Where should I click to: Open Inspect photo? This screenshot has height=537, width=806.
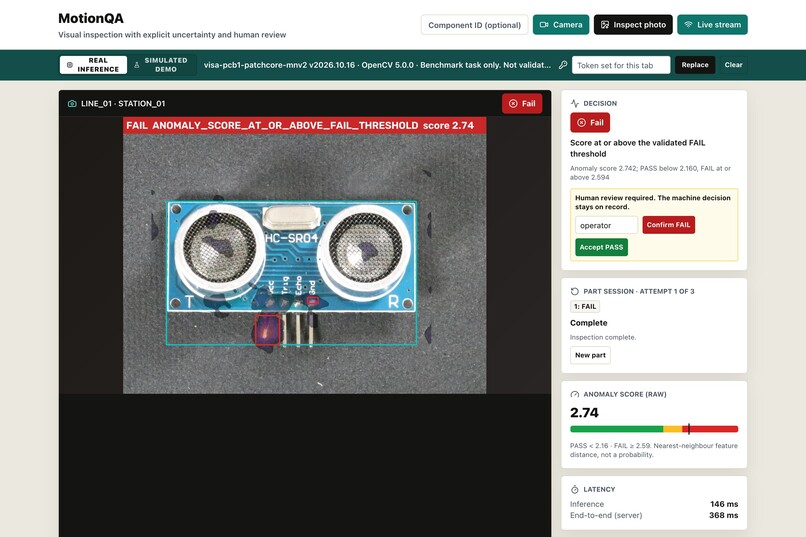click(633, 25)
